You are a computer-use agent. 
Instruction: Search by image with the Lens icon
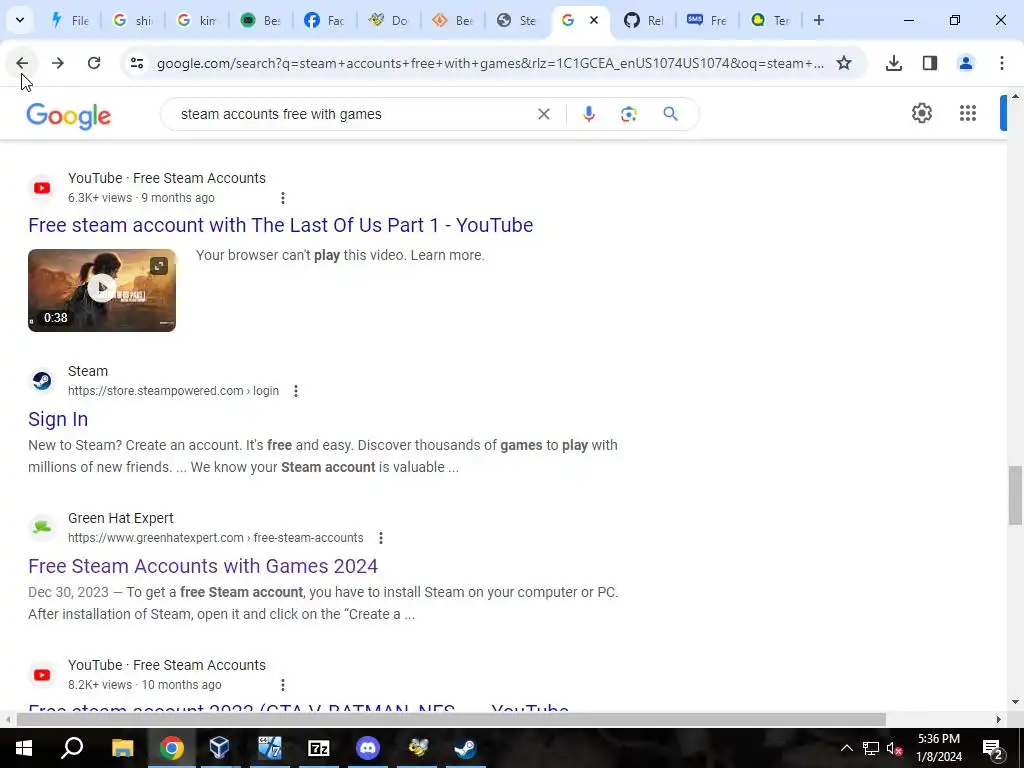click(629, 114)
